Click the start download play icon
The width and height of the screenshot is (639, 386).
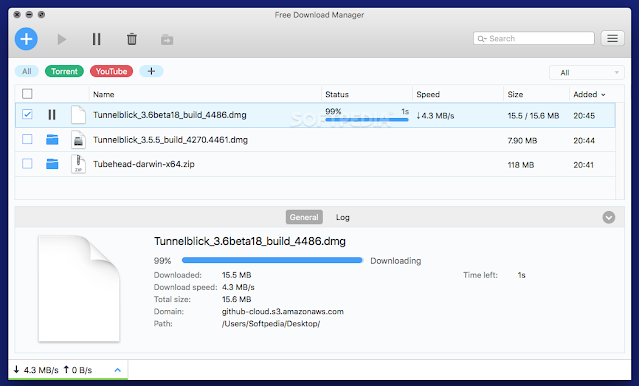coord(62,40)
